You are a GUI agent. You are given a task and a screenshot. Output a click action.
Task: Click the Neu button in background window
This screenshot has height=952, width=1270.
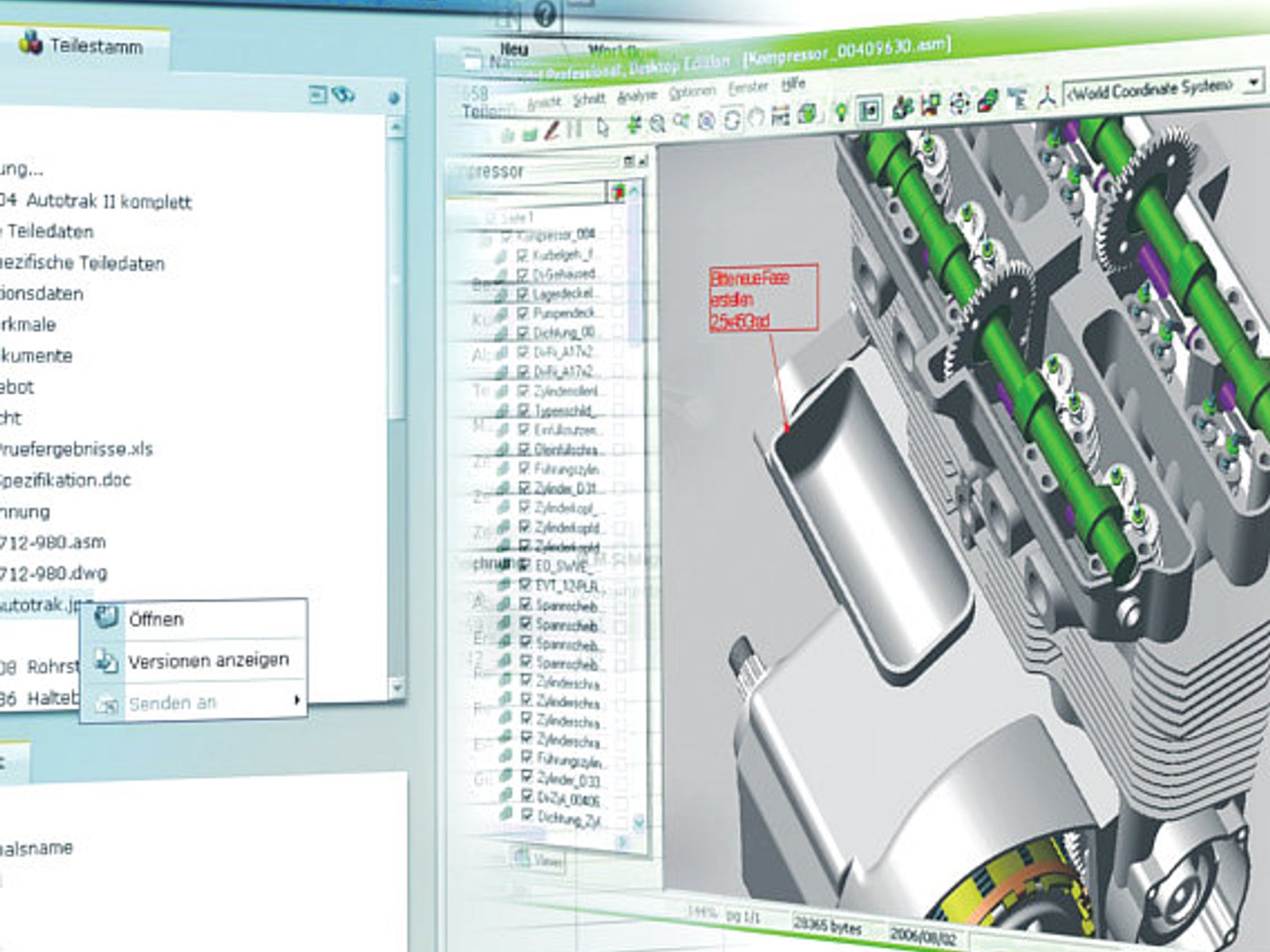[x=514, y=50]
